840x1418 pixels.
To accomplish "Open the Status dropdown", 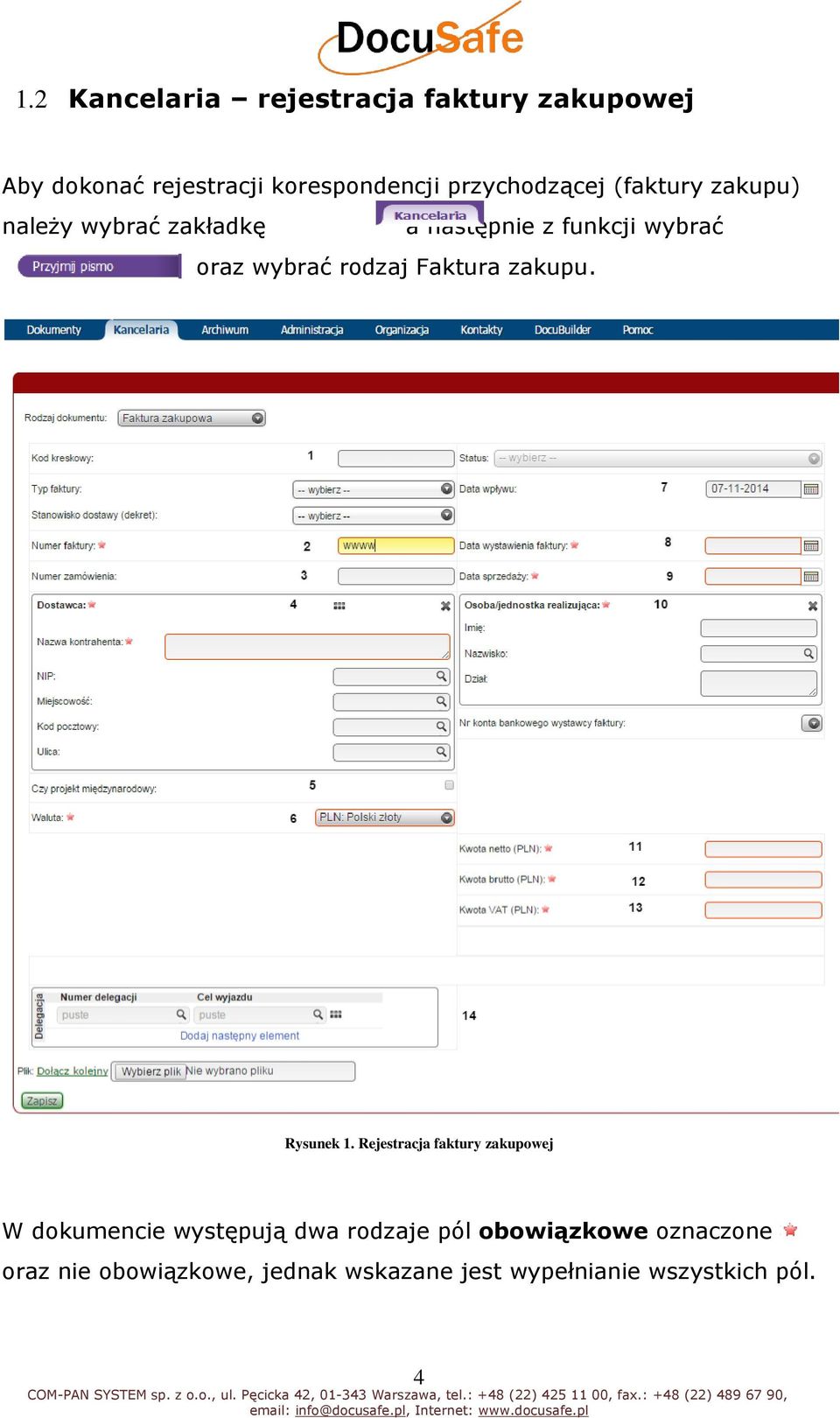I will point(658,458).
